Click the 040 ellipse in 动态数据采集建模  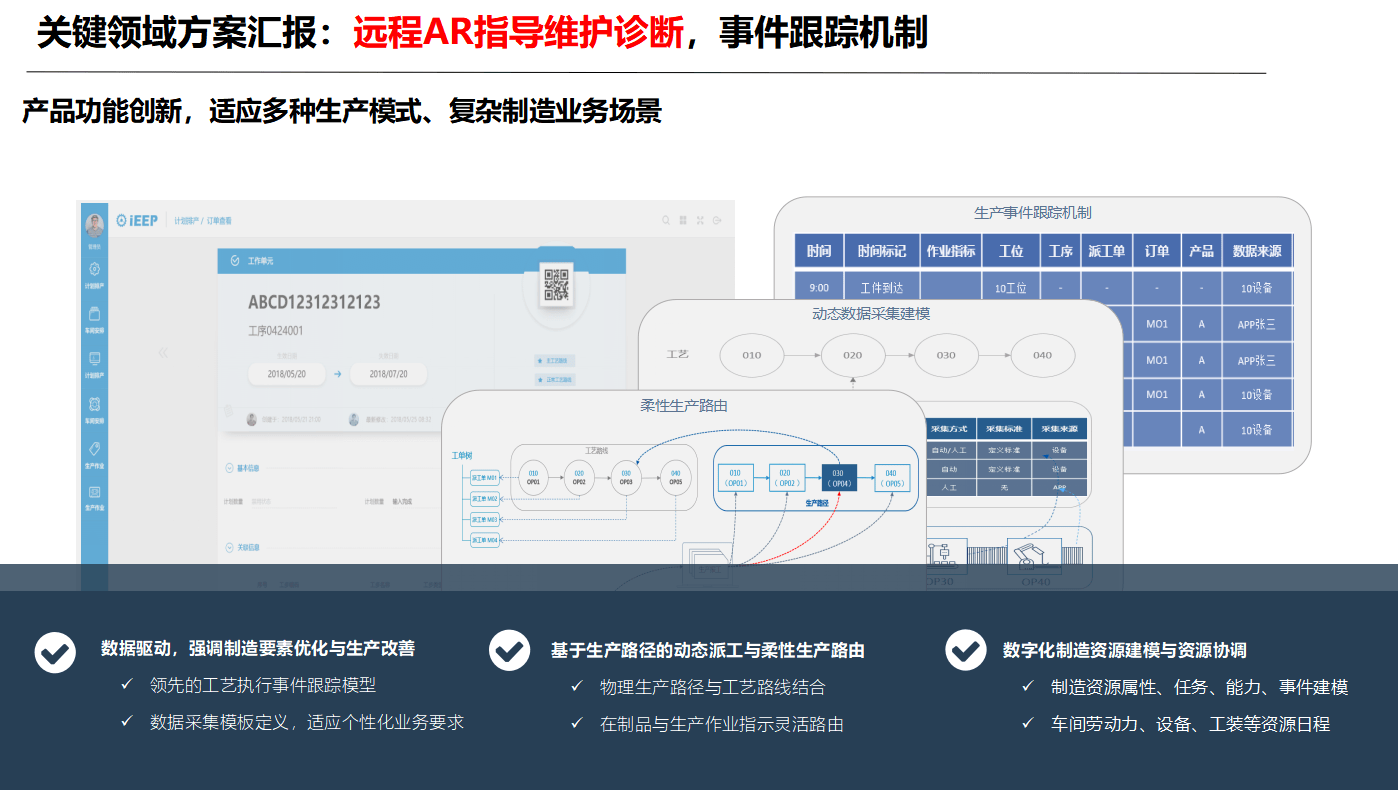(x=1043, y=355)
